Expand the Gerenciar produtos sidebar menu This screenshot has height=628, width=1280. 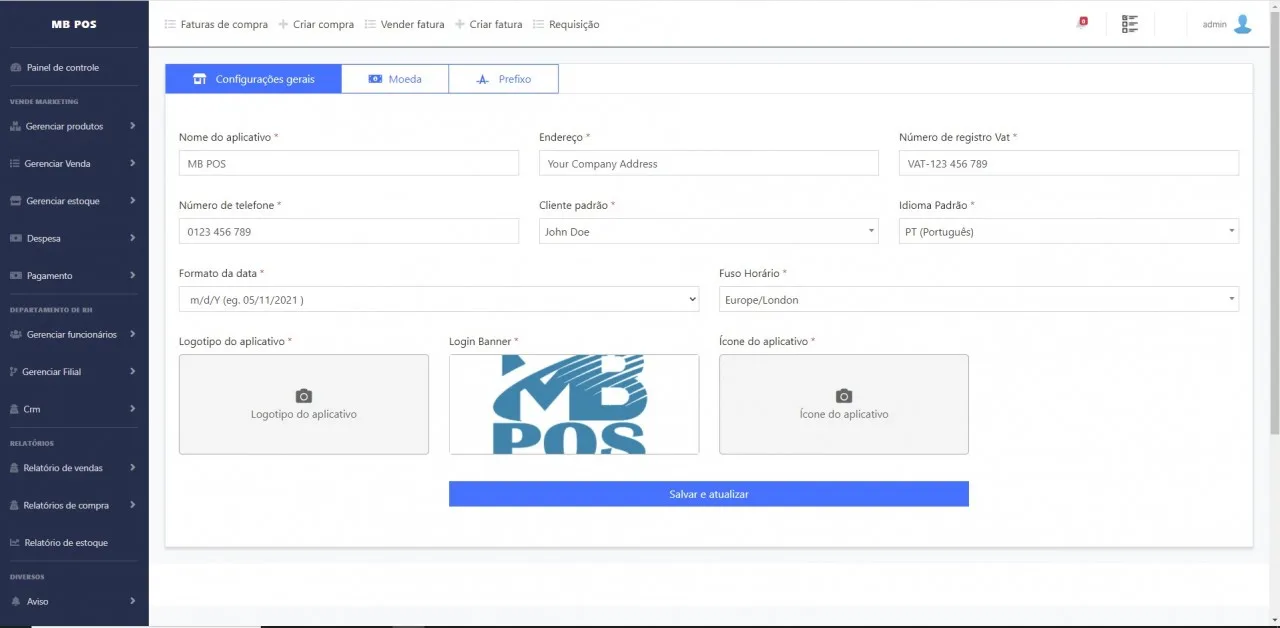(74, 127)
